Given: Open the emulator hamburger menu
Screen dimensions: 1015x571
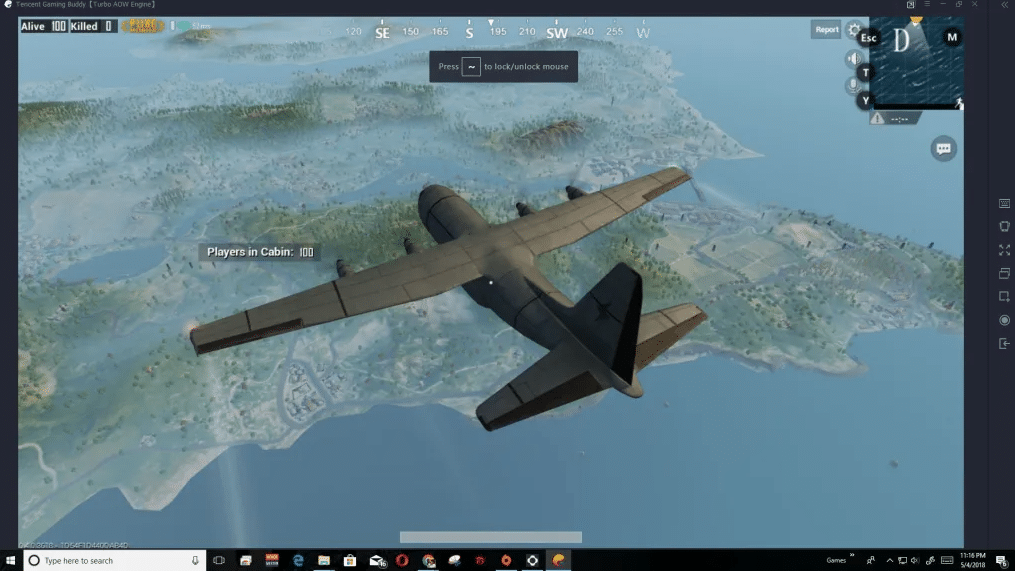Looking at the screenshot, I should (x=927, y=4).
